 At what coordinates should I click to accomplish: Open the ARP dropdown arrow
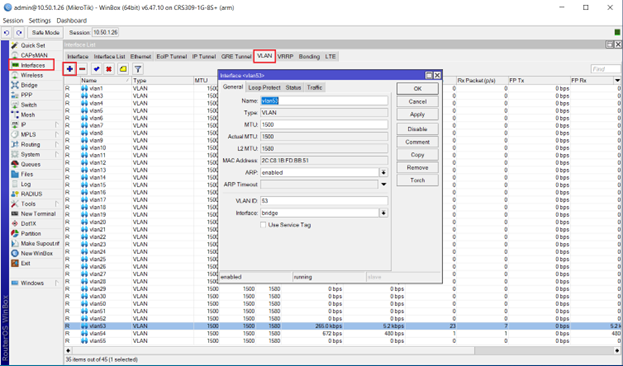click(383, 172)
